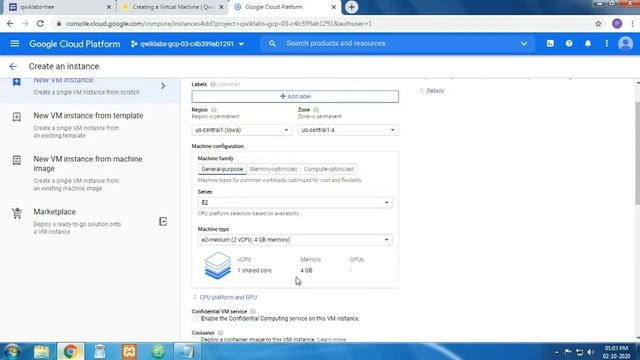Open the account avatar in header

[x=625, y=44]
